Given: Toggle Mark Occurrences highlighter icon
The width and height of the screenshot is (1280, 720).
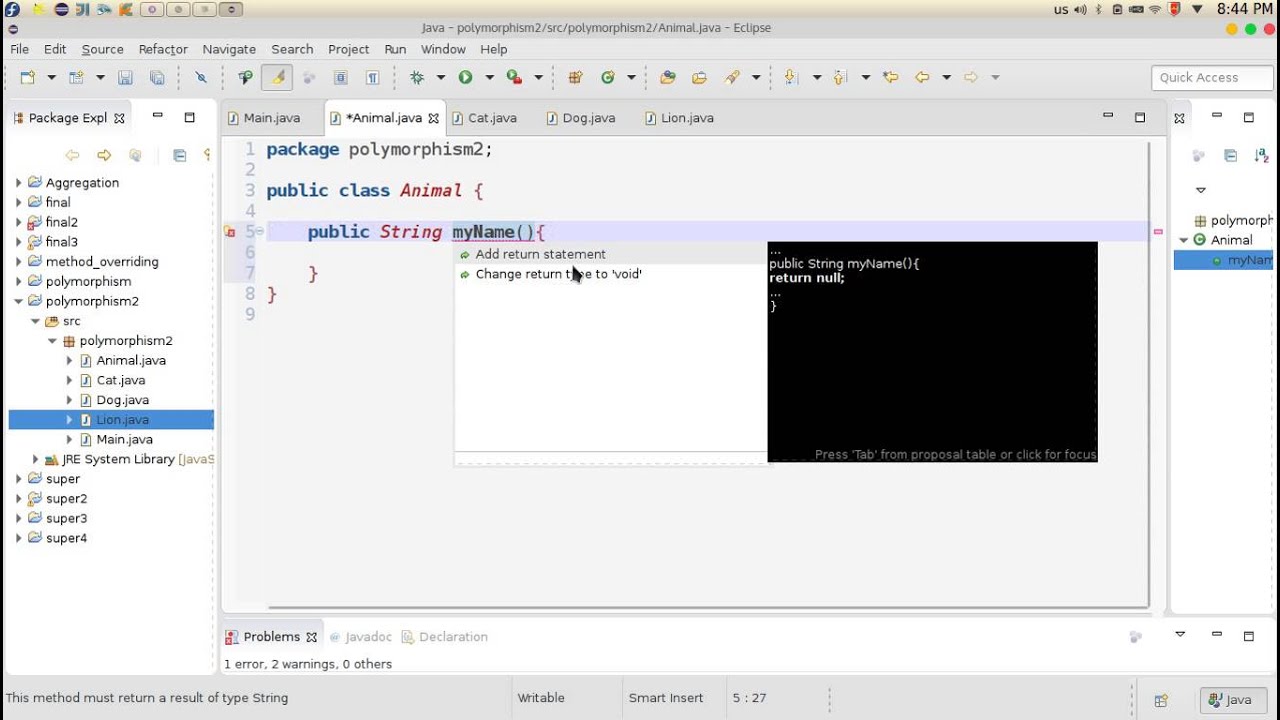Looking at the screenshot, I should click(x=278, y=77).
